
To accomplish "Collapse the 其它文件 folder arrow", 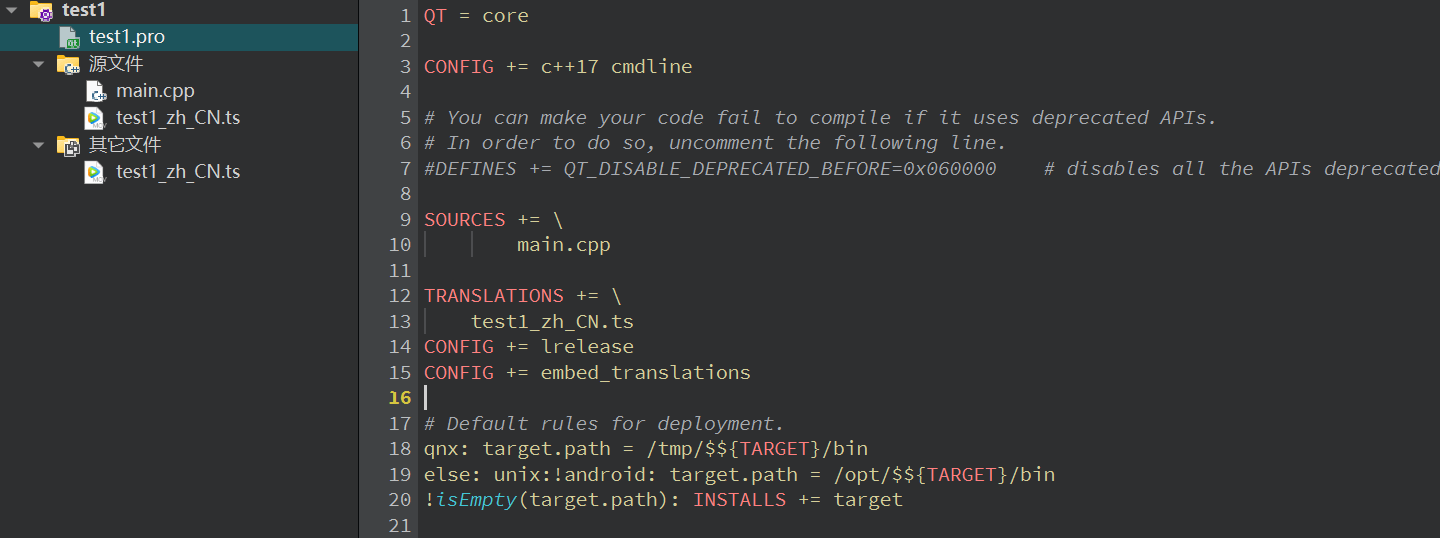I will 39,145.
